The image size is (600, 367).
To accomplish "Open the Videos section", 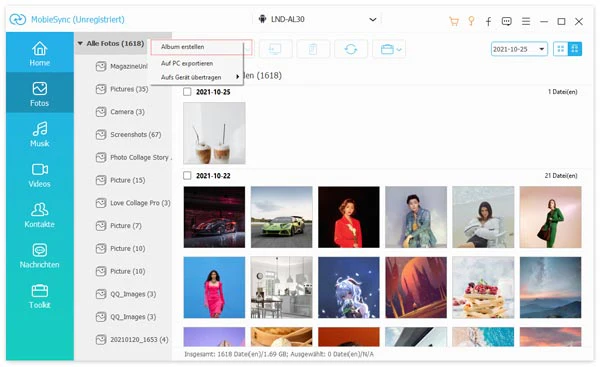I will pyautogui.click(x=40, y=175).
